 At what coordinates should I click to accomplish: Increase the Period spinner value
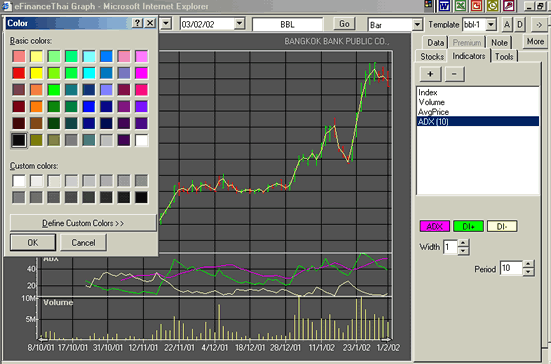click(528, 264)
